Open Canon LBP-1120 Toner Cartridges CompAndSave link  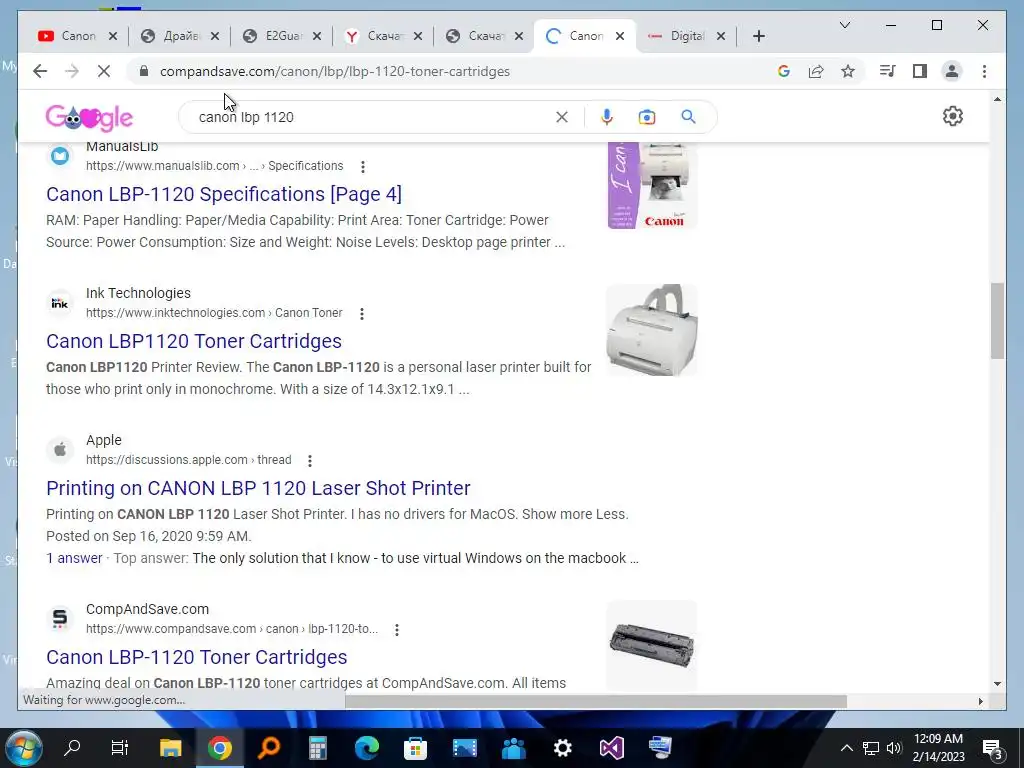pos(197,657)
